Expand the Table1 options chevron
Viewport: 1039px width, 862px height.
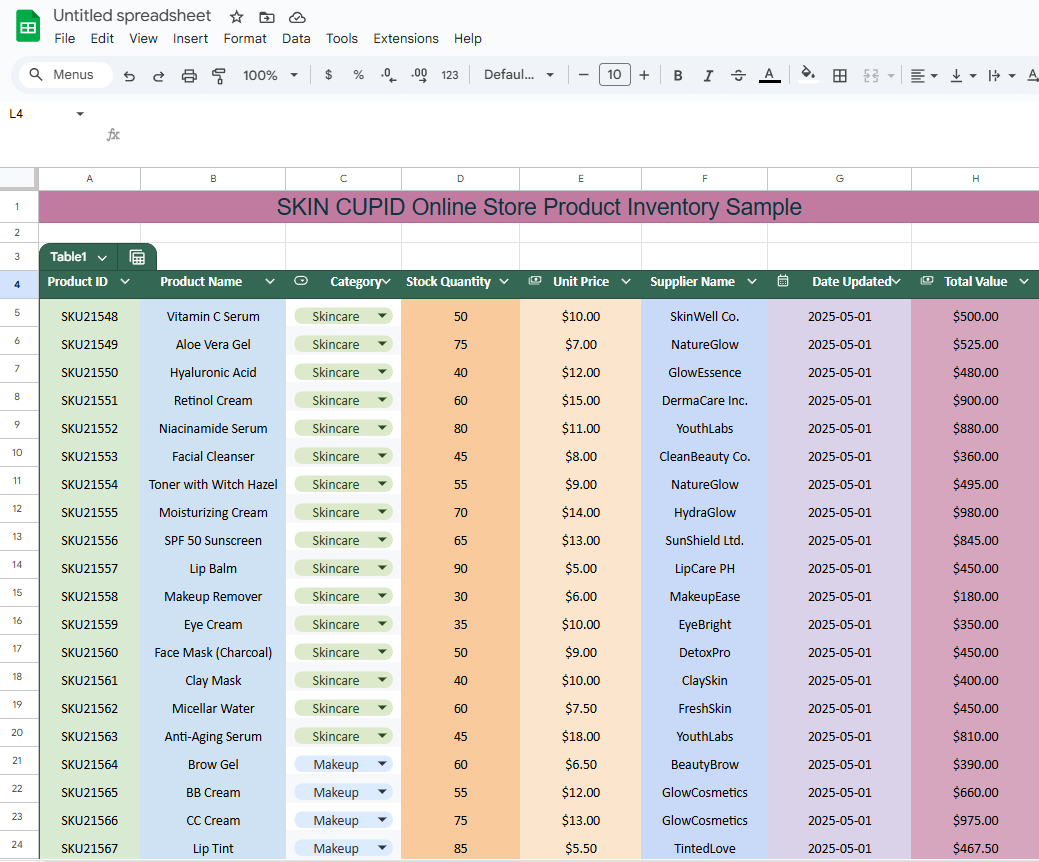coord(102,257)
